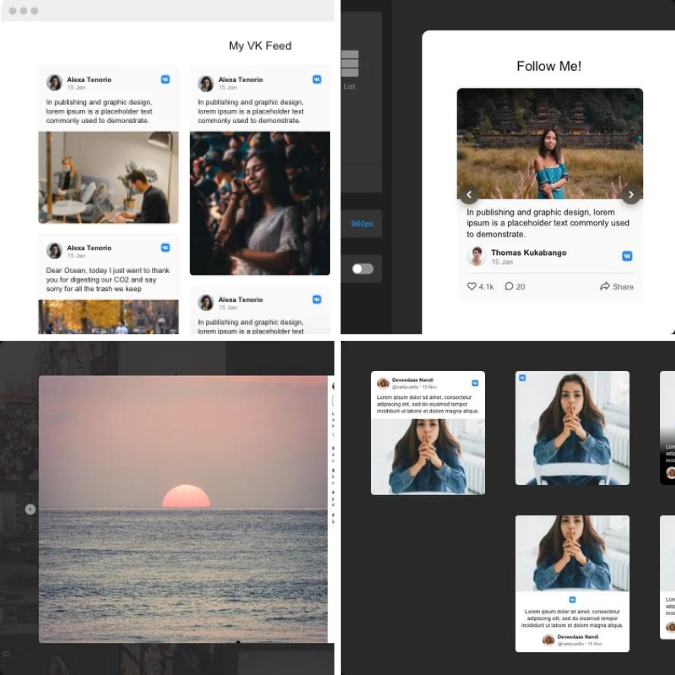
Task: Click the VK icon on the Dear Ocean post
Action: pyautogui.click(x=165, y=248)
